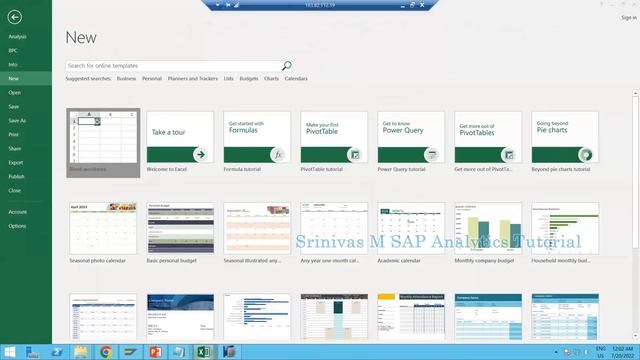Click the Beyond pie charts tutorial caption

pos(561,169)
